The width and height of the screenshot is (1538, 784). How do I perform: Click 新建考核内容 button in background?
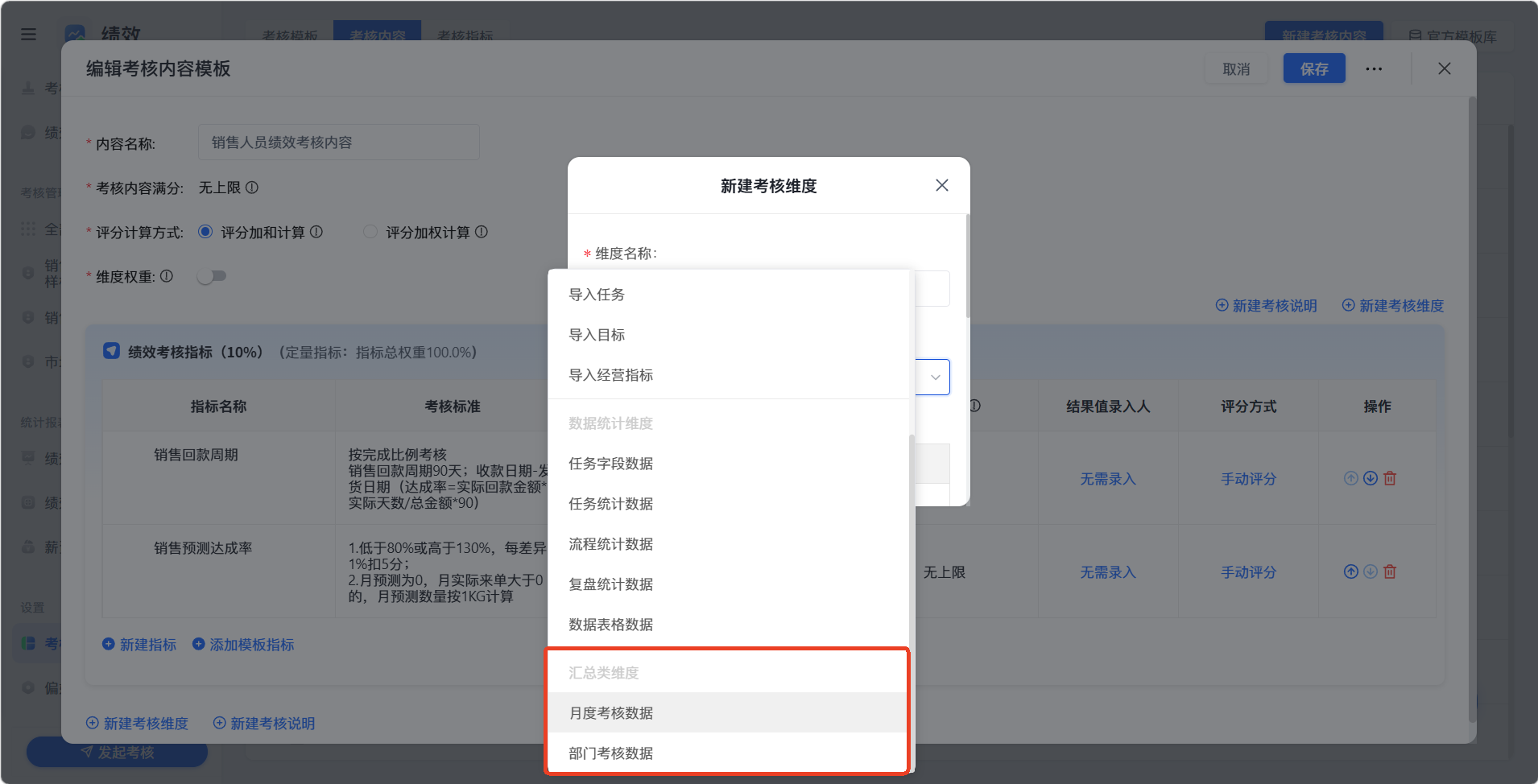(x=1324, y=32)
